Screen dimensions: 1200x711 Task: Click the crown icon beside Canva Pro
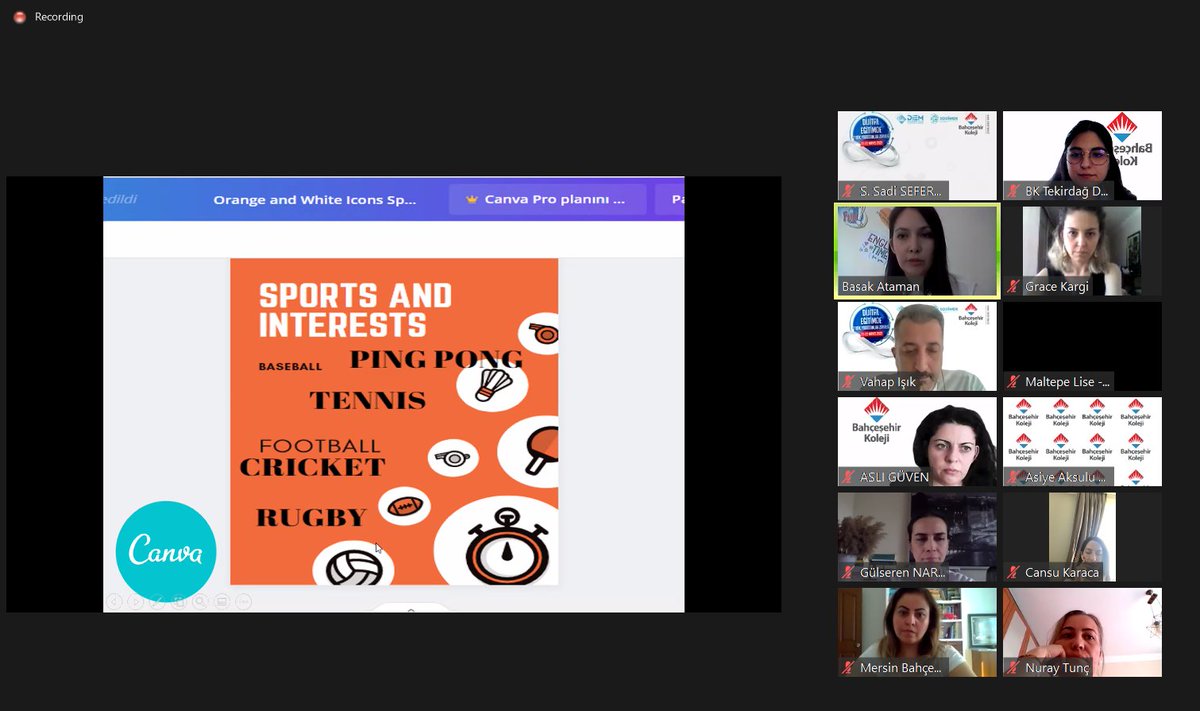click(x=472, y=199)
